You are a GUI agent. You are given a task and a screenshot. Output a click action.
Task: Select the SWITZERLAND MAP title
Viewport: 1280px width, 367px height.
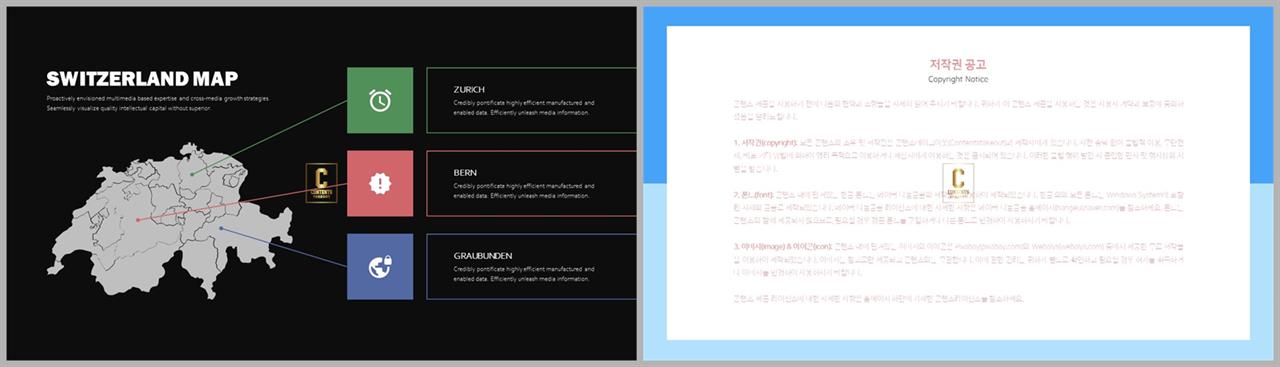tap(142, 79)
